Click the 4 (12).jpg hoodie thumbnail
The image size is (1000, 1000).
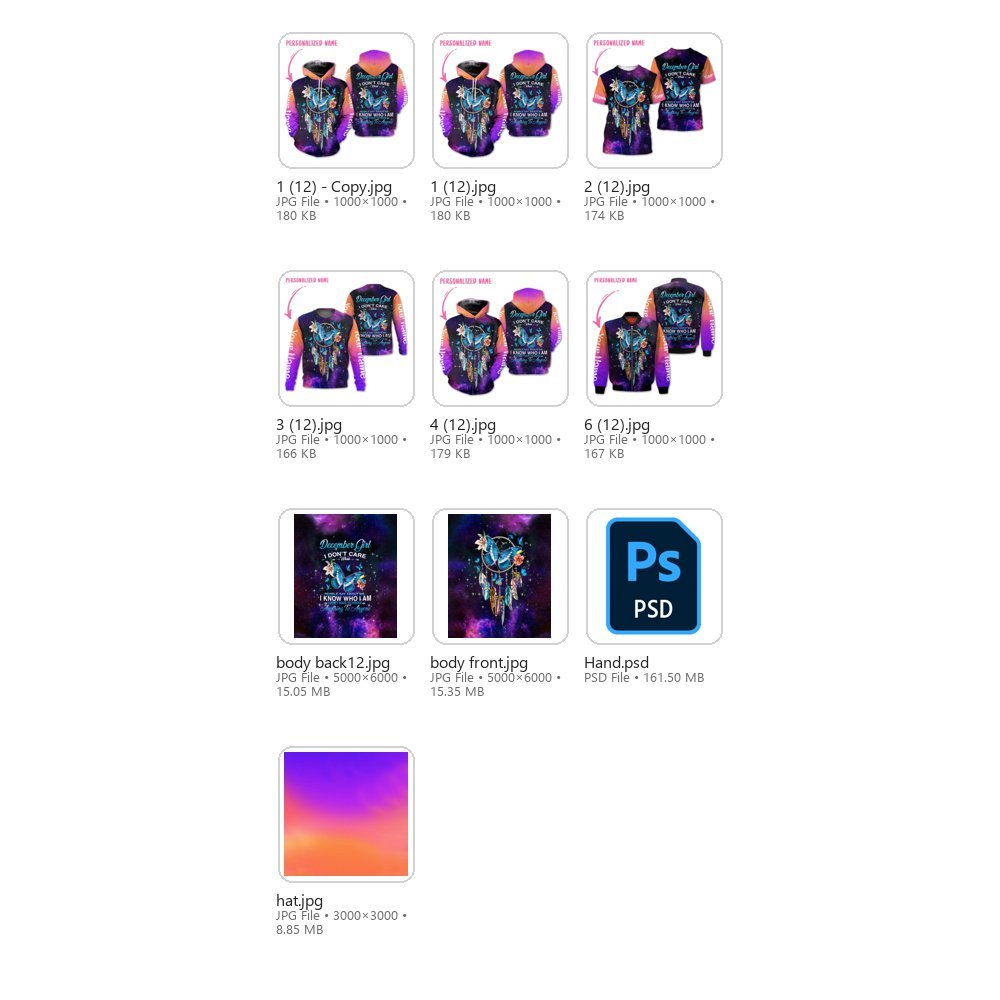(500, 339)
